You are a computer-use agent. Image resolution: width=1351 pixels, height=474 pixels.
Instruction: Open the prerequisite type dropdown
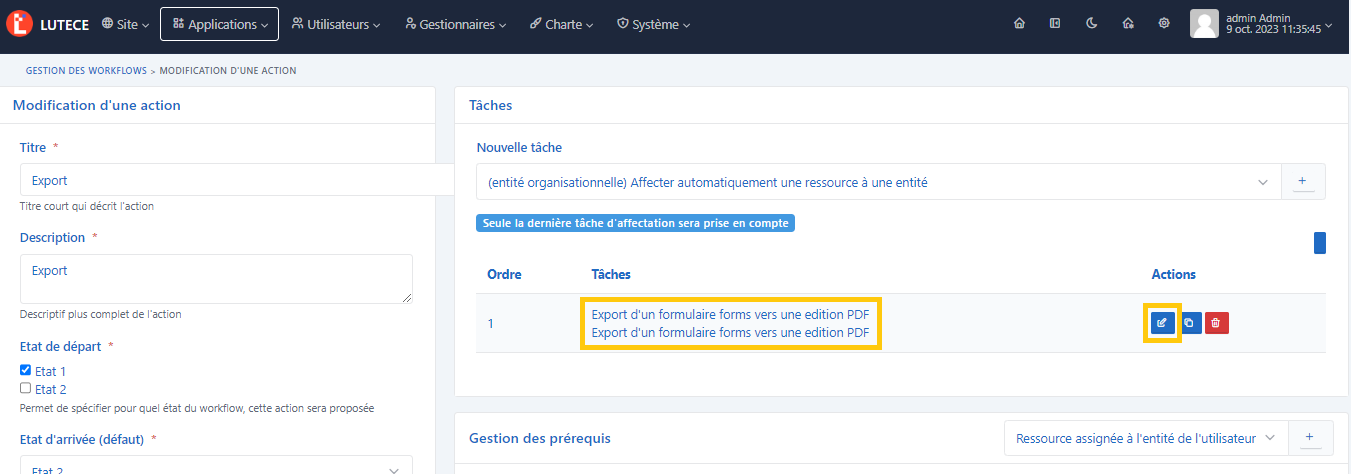(x=1146, y=438)
